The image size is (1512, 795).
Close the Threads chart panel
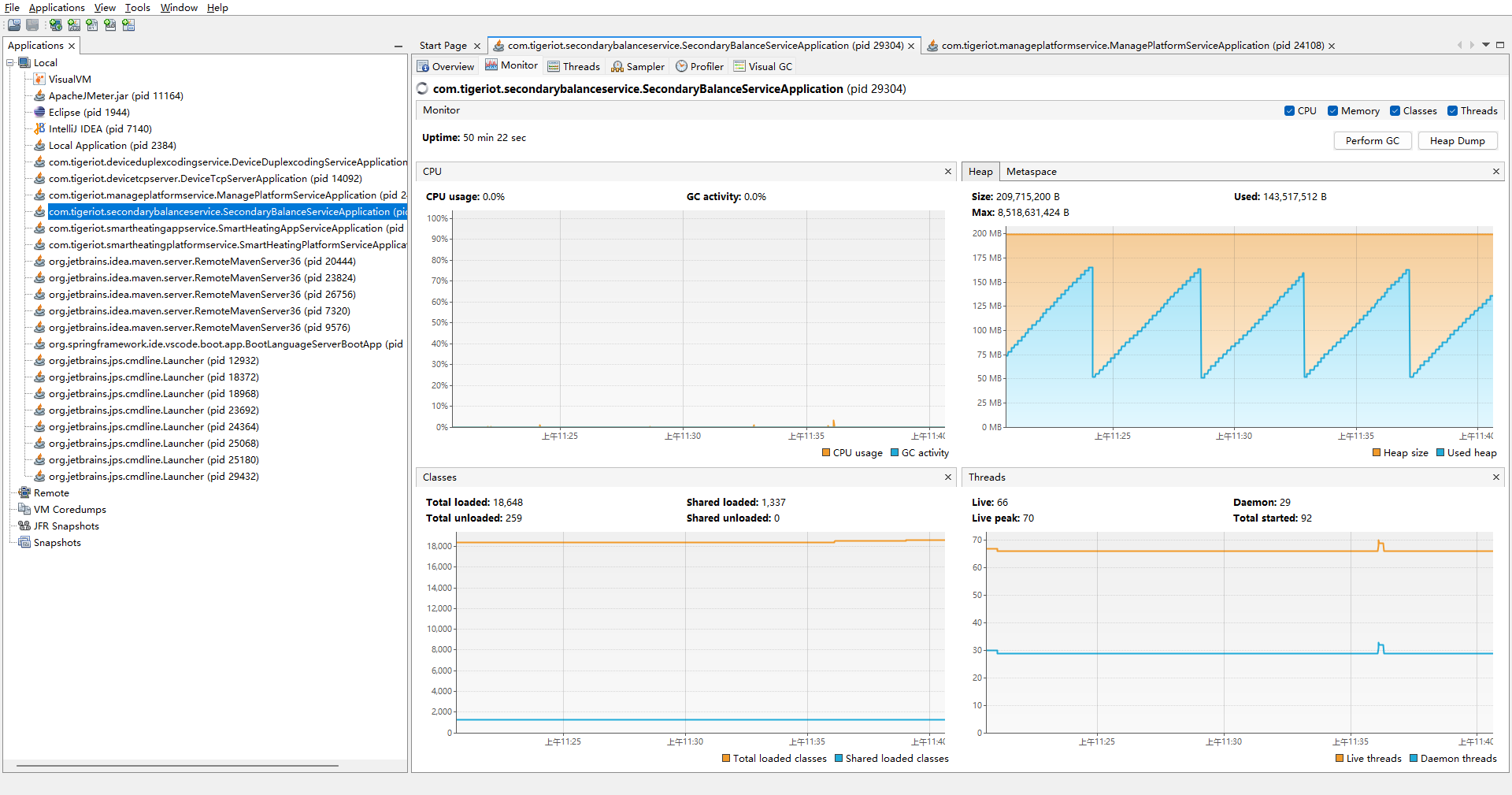1496,477
